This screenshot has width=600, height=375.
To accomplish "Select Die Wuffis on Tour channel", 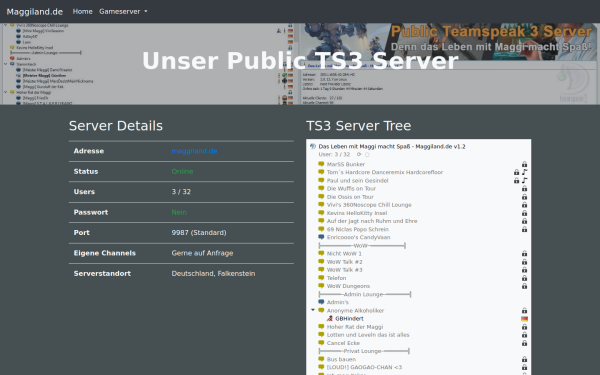I will [351, 188].
